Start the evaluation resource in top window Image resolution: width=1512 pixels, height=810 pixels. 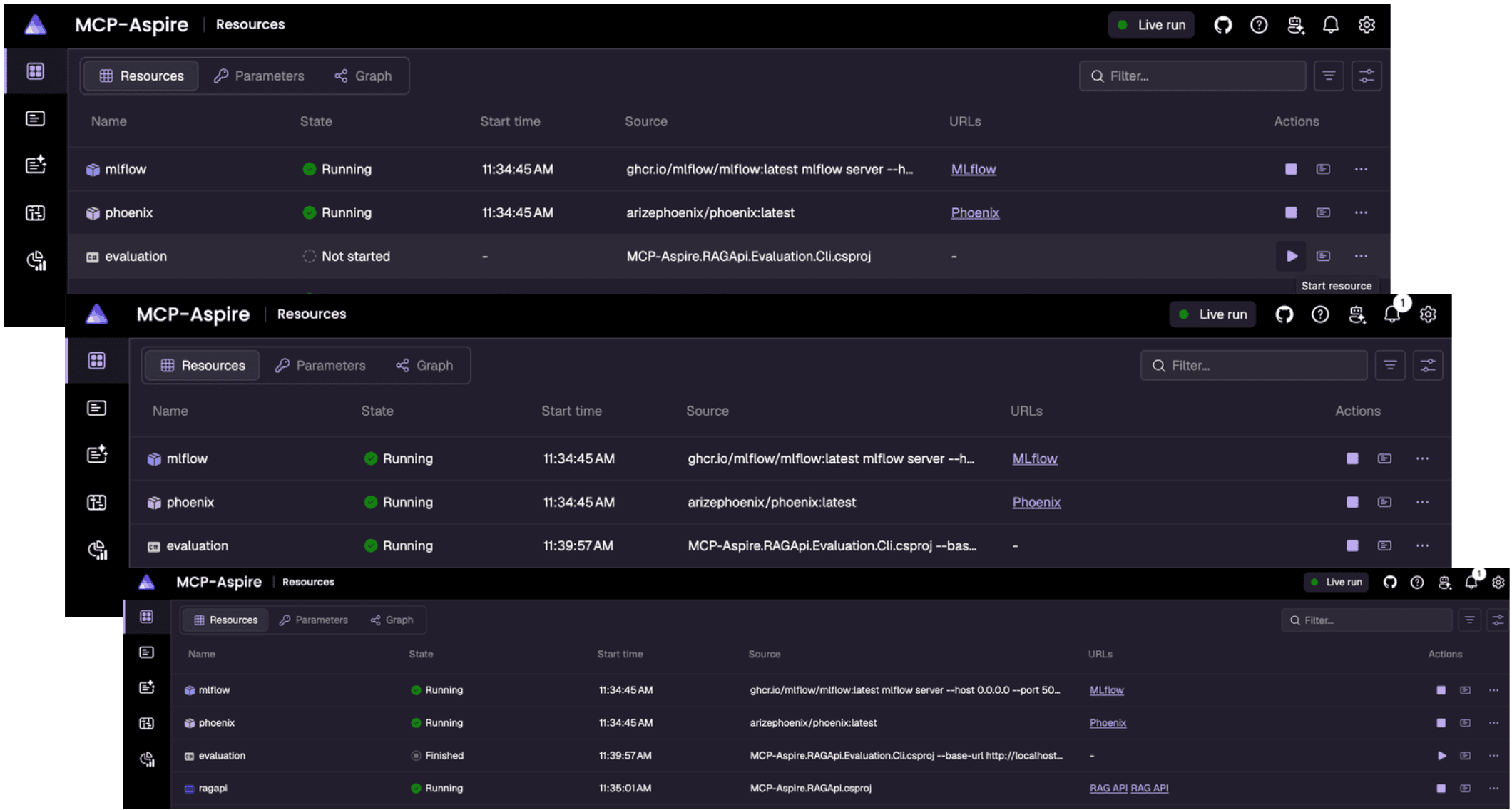[x=1291, y=256]
